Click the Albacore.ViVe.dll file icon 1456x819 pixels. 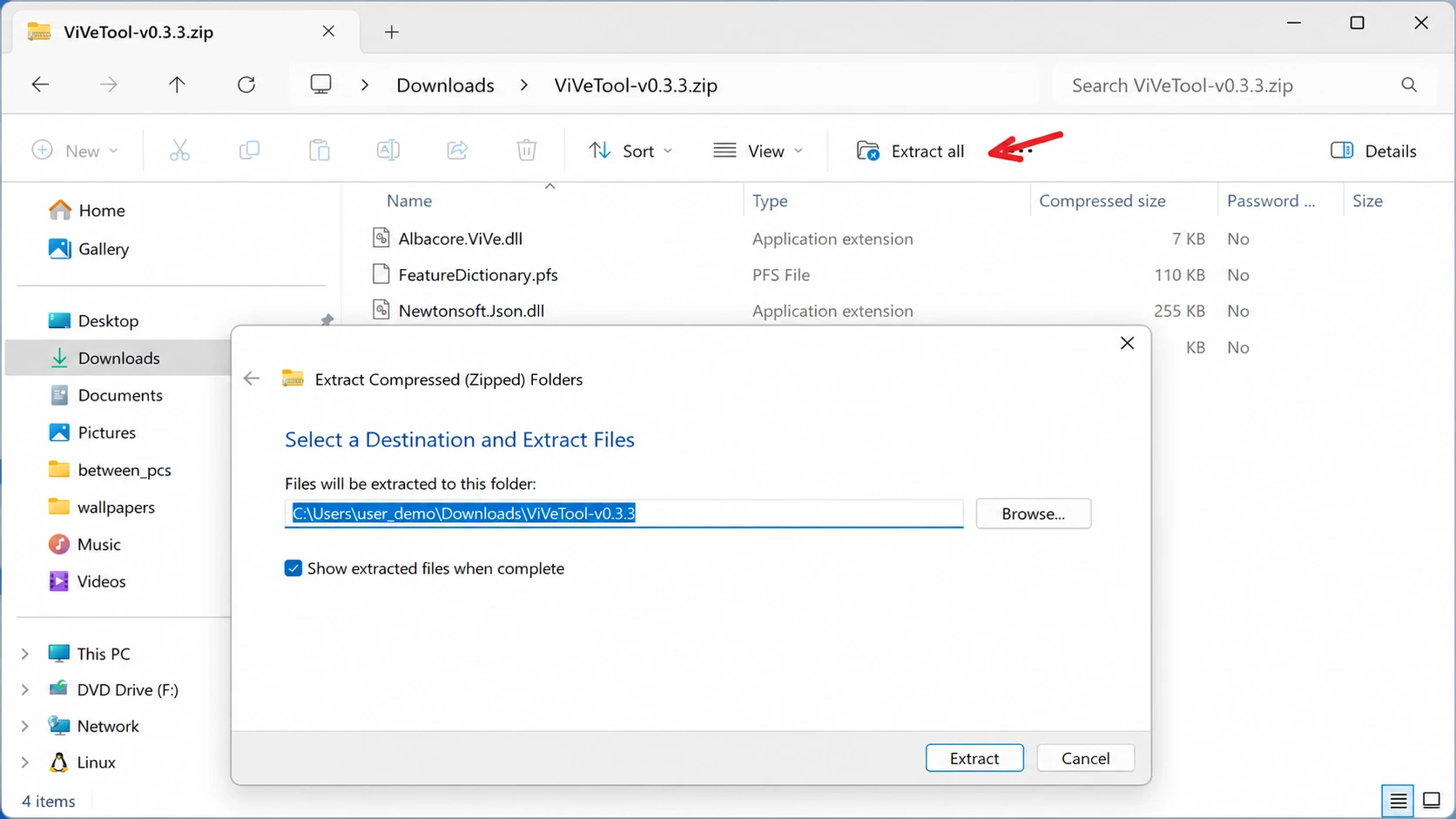pos(381,238)
